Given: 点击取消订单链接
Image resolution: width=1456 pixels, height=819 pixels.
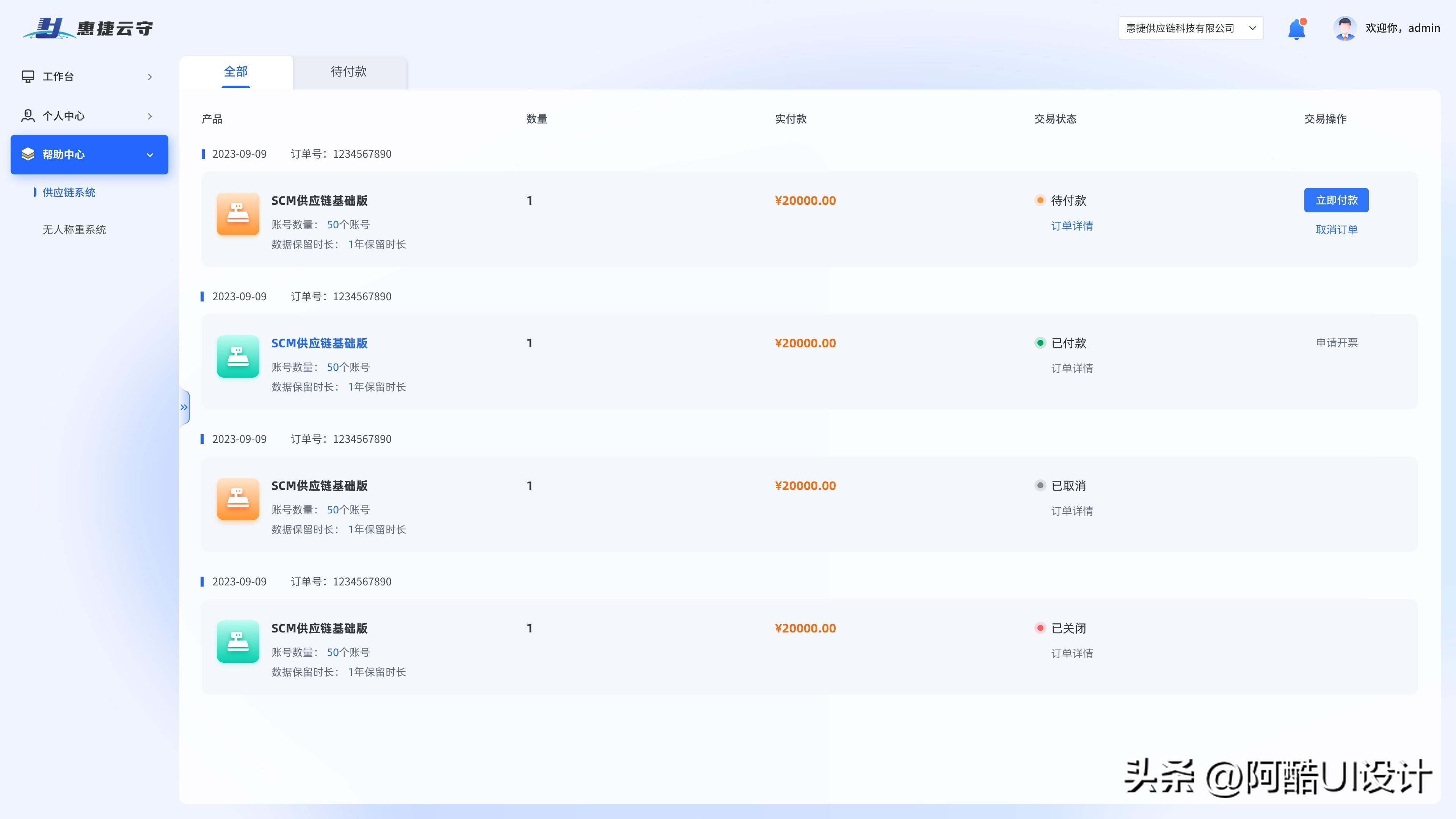Looking at the screenshot, I should click(x=1336, y=229).
